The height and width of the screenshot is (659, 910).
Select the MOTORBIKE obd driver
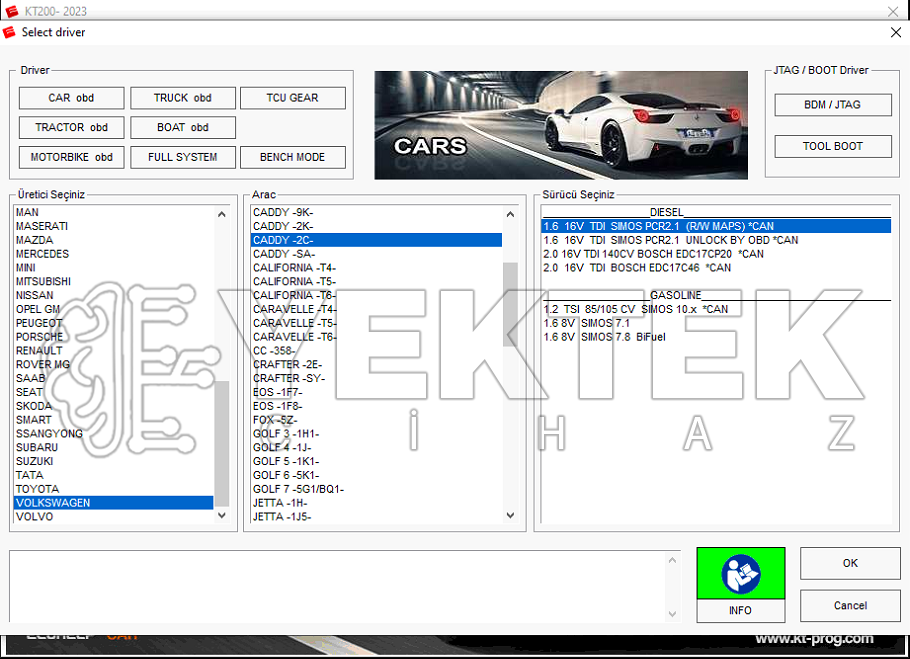pos(71,157)
